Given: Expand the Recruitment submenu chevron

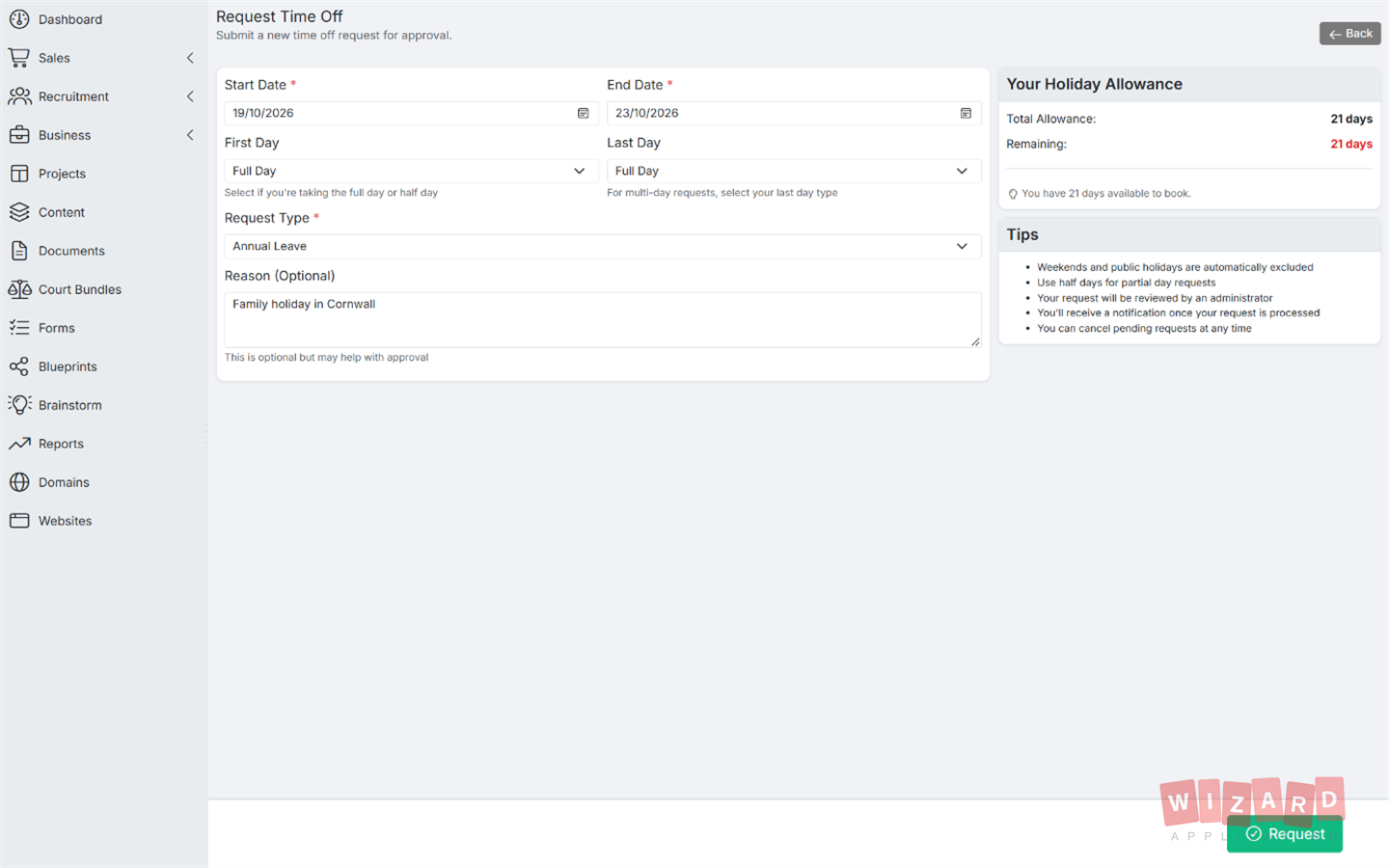Looking at the screenshot, I should (190, 96).
